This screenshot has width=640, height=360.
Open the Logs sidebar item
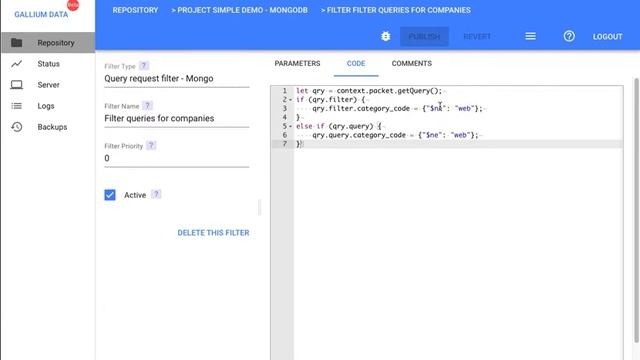48,106
